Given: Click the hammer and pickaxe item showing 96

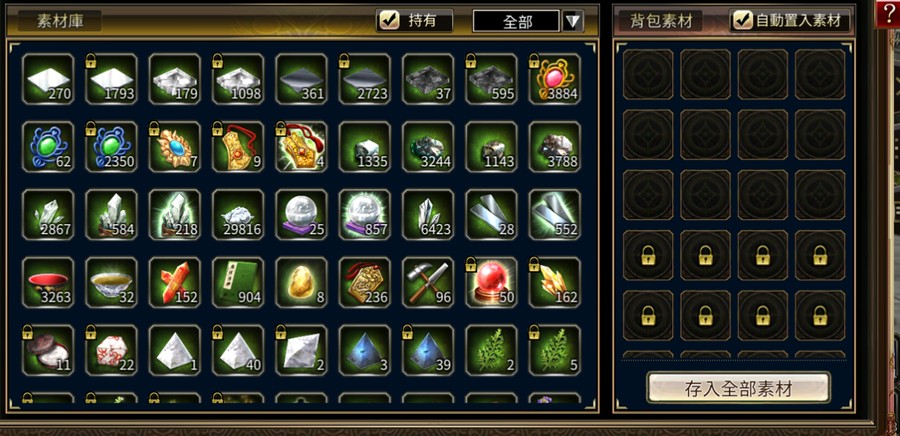Looking at the screenshot, I should tap(428, 282).
